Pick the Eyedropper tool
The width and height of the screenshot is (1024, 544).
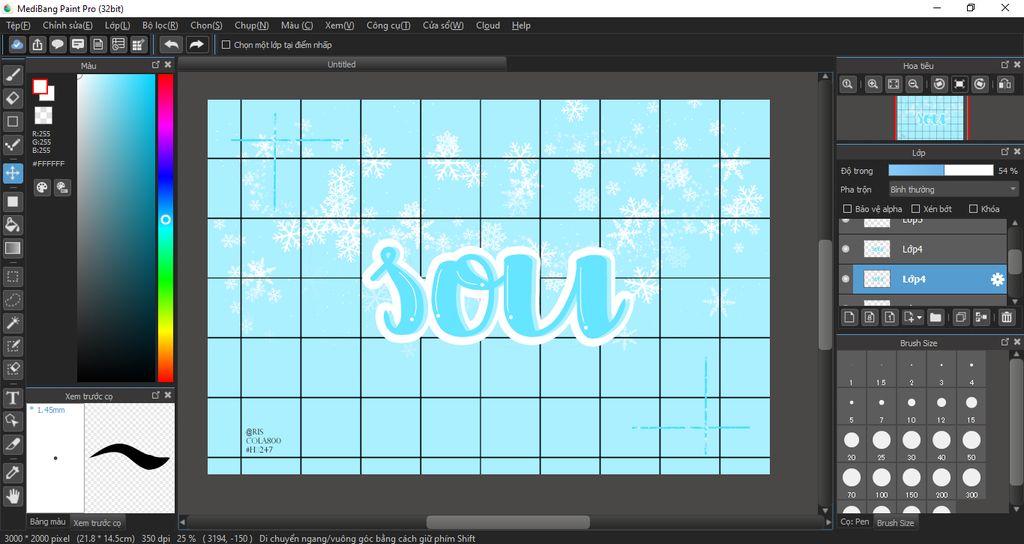12,472
